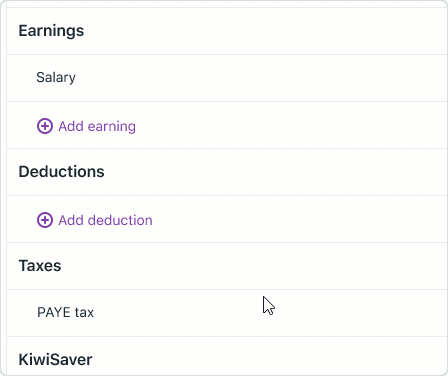Focus the Deductions header row
The width and height of the screenshot is (448, 376).
pyautogui.click(x=227, y=172)
